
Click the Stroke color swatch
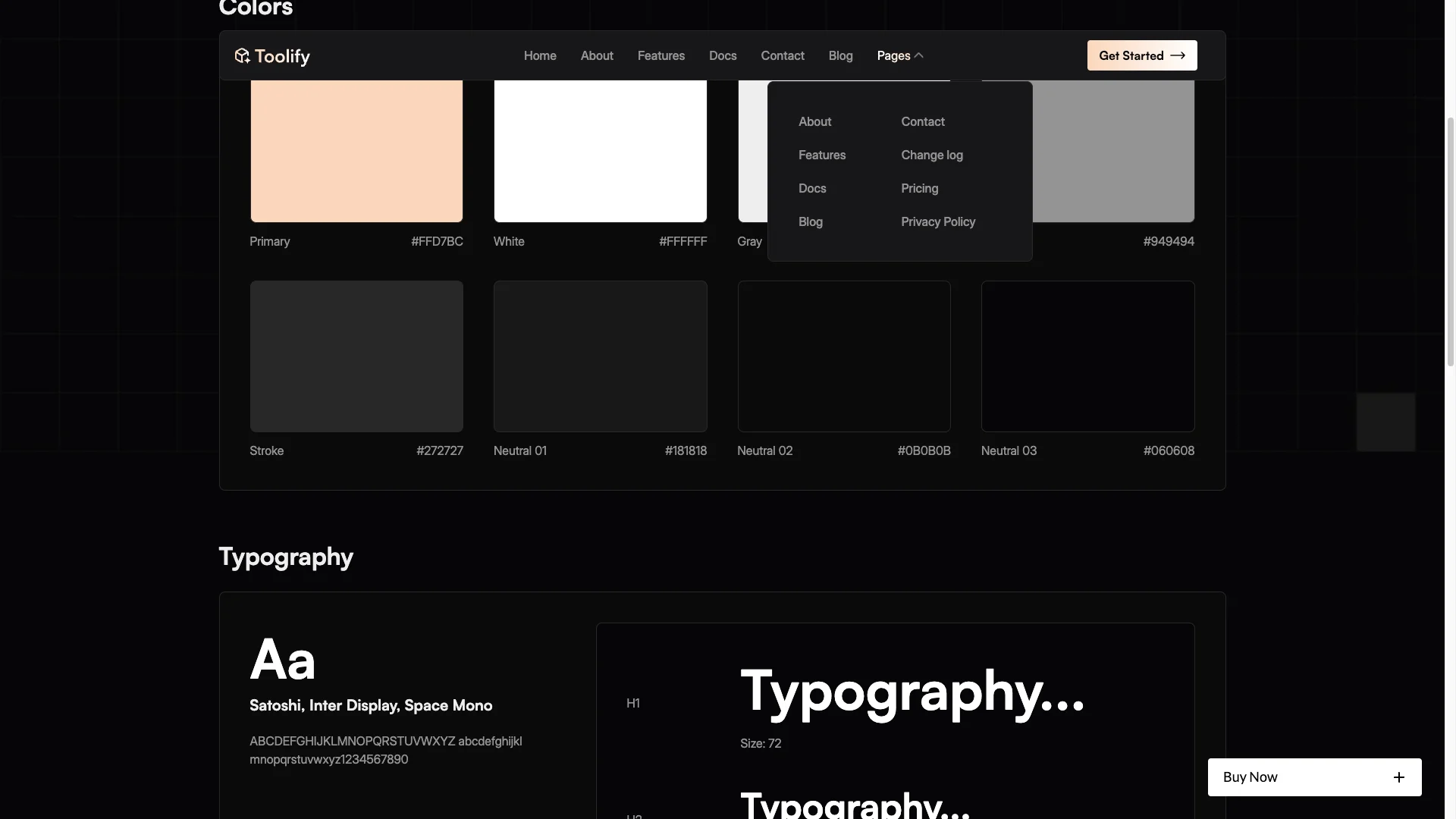pyautogui.click(x=356, y=356)
